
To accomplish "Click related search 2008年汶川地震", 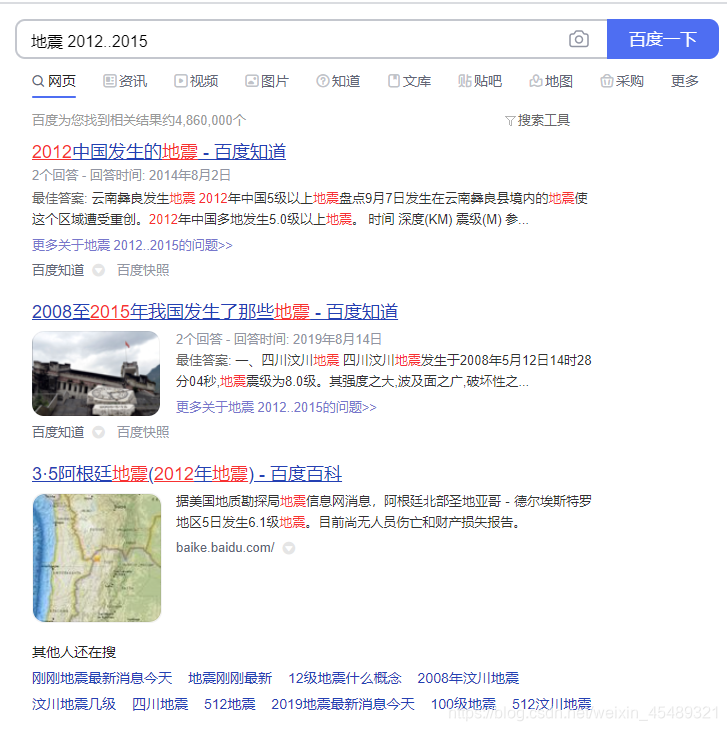I will click(468, 678).
